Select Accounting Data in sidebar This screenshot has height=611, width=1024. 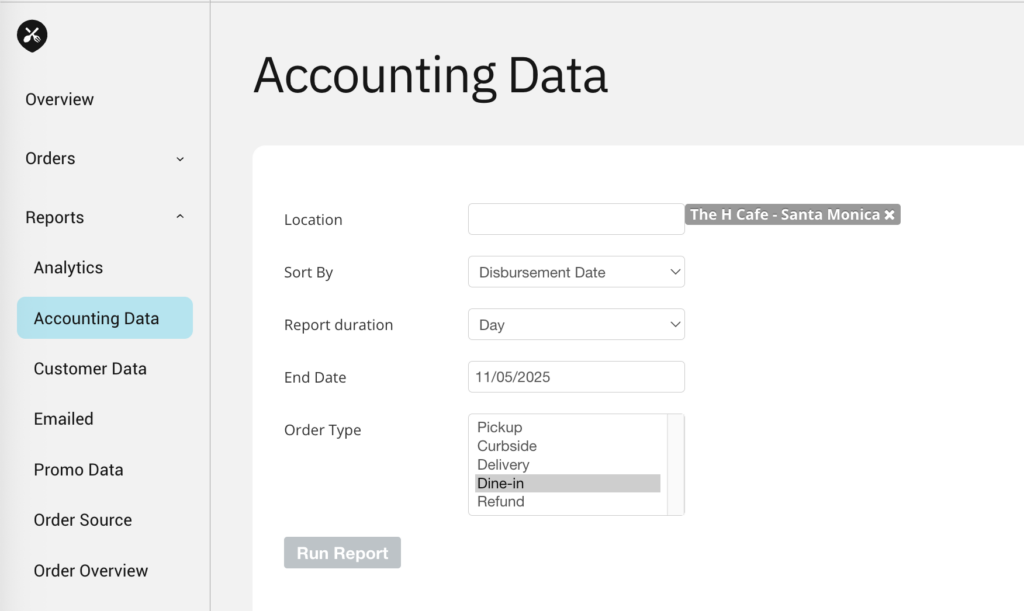(104, 318)
